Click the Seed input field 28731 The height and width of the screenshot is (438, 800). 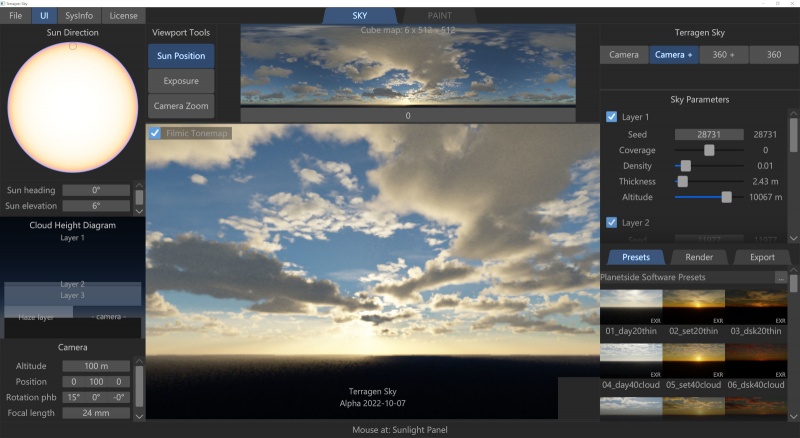709,134
